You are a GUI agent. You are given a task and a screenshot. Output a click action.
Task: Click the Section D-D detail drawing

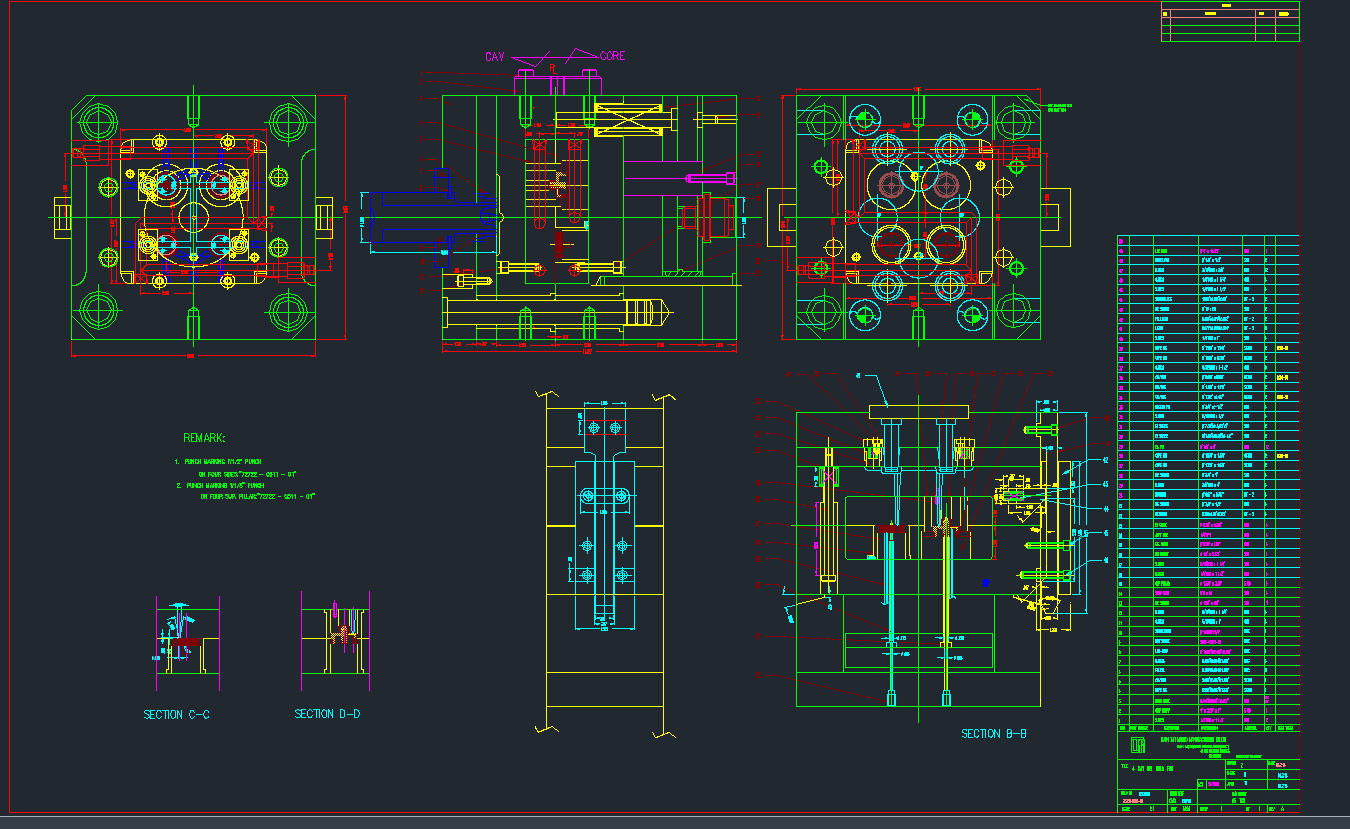[337, 636]
